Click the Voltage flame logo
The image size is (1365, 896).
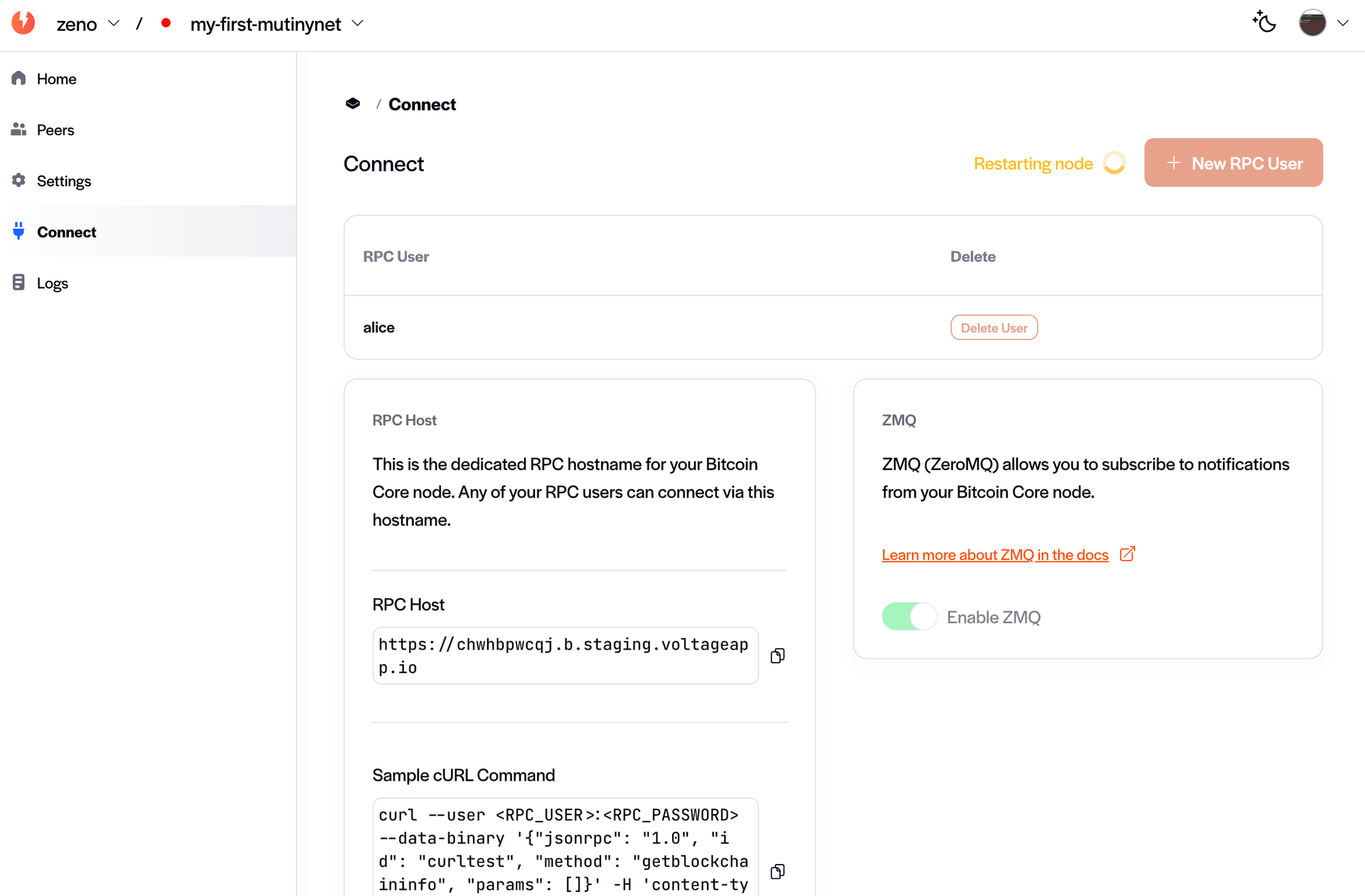[x=23, y=23]
